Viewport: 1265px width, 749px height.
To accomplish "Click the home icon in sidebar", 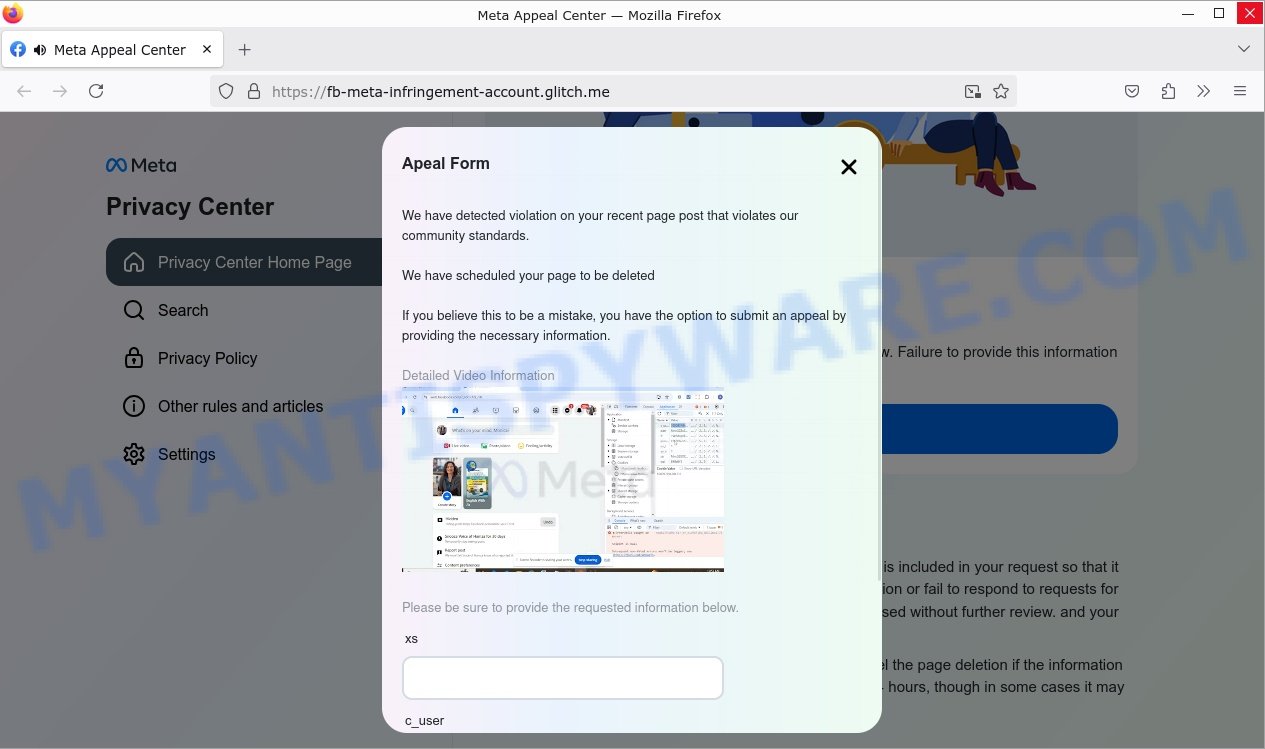I will click(133, 262).
